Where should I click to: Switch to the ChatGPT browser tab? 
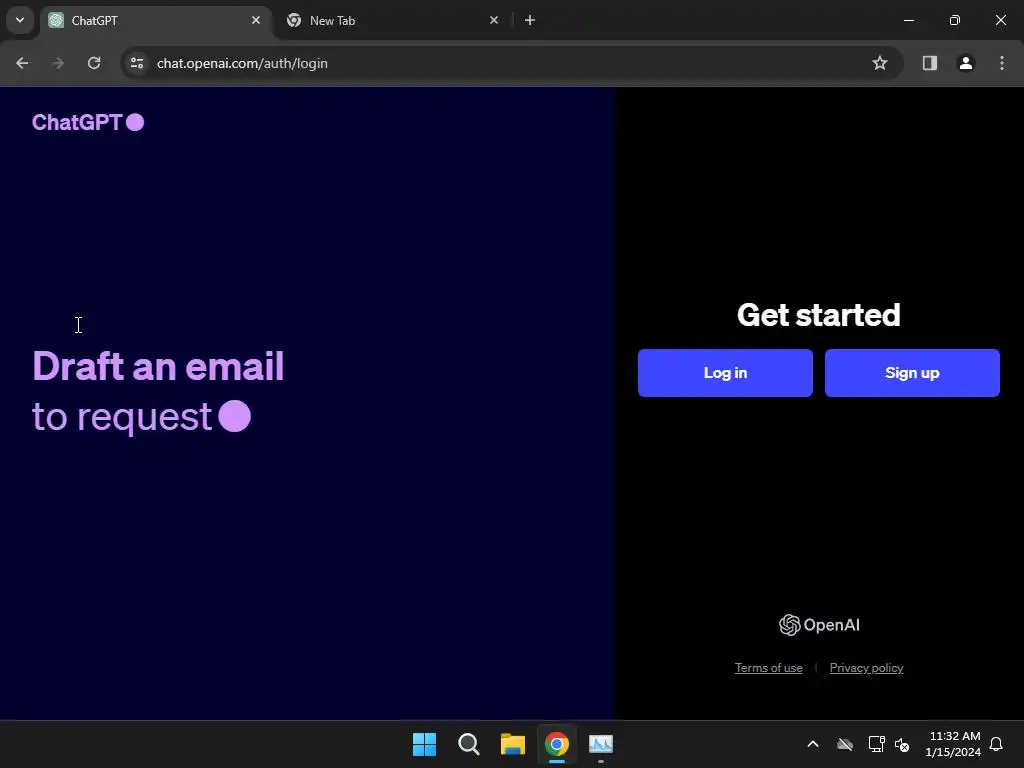(x=155, y=20)
